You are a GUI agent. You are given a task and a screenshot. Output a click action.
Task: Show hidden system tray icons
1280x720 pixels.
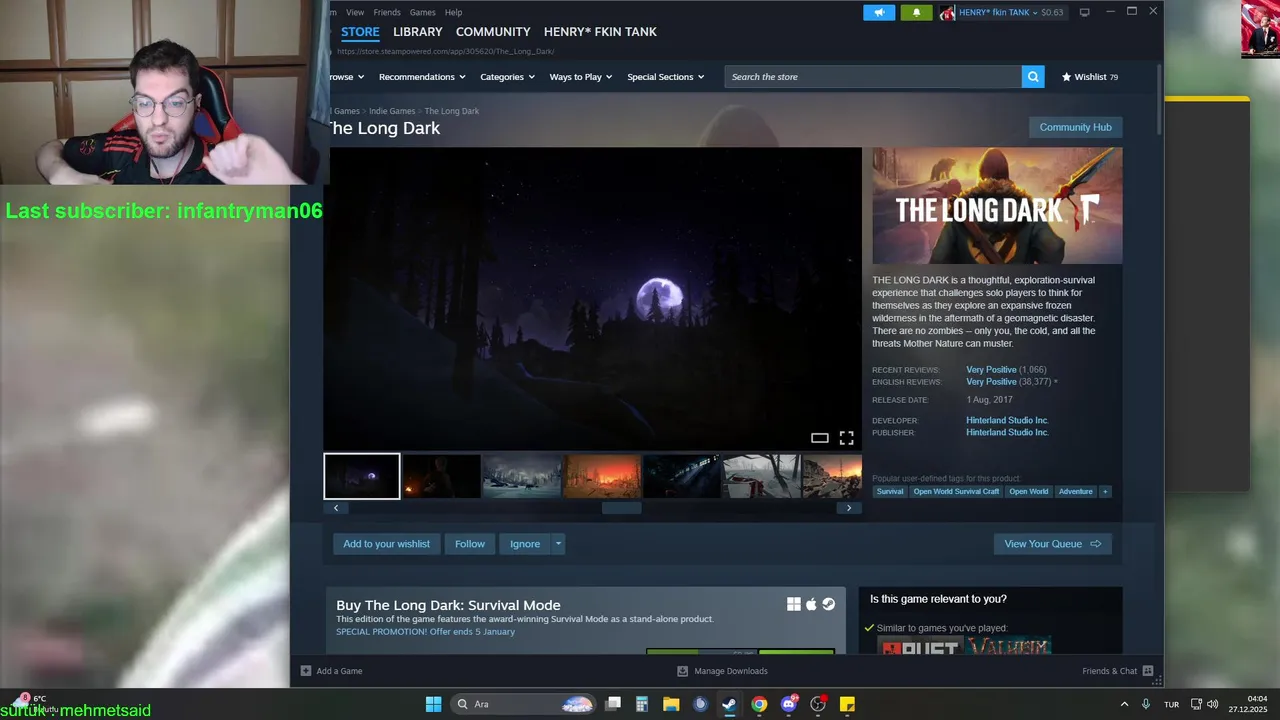coord(1124,704)
